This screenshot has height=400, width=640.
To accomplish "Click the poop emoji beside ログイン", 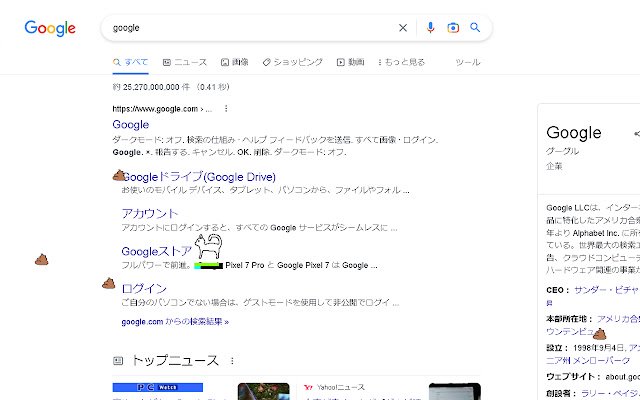I will 109,283.
